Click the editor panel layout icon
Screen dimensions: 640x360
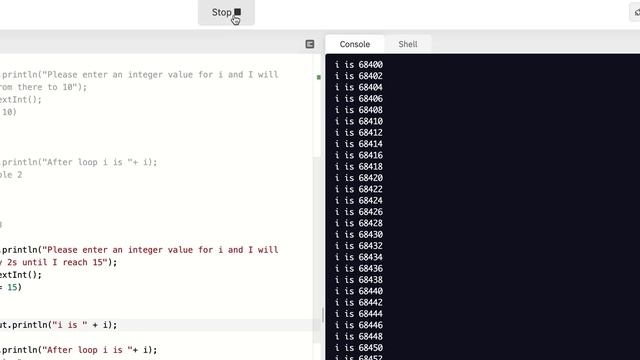pyautogui.click(x=310, y=44)
